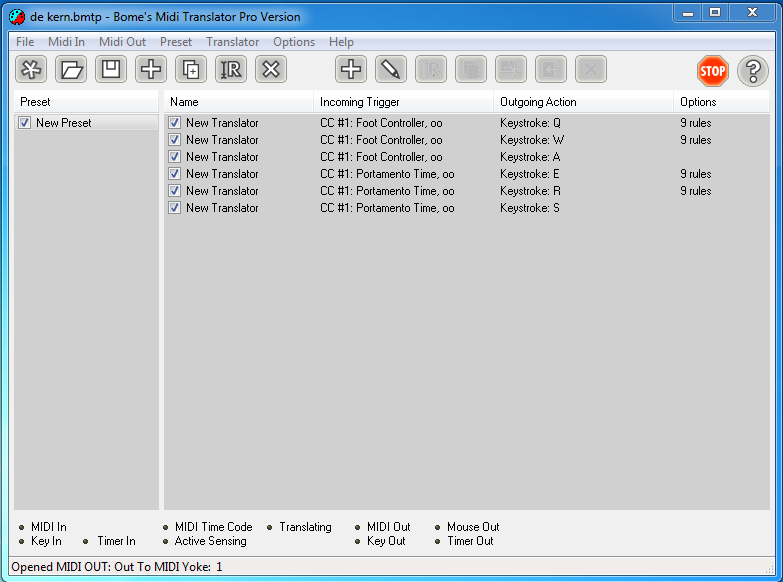Rename preset with IR icon

[231, 69]
